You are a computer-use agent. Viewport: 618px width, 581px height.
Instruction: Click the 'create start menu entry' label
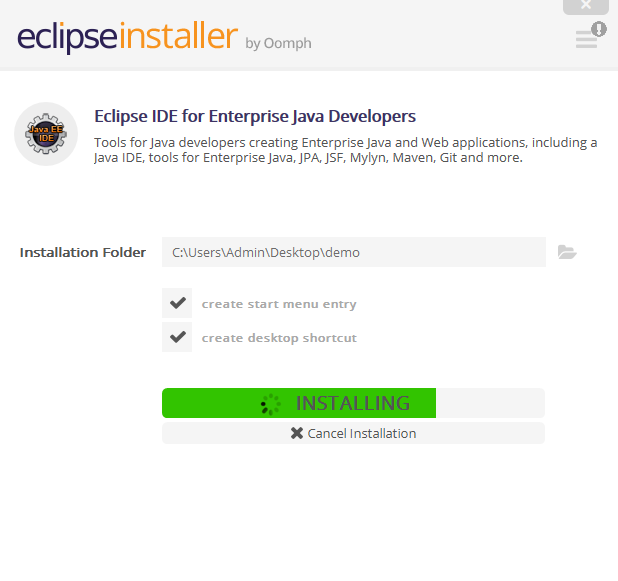[279, 304]
